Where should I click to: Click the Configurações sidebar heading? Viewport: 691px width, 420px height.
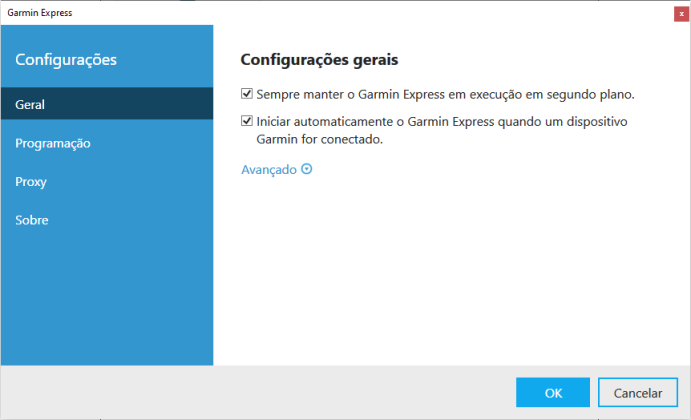click(x=66, y=59)
